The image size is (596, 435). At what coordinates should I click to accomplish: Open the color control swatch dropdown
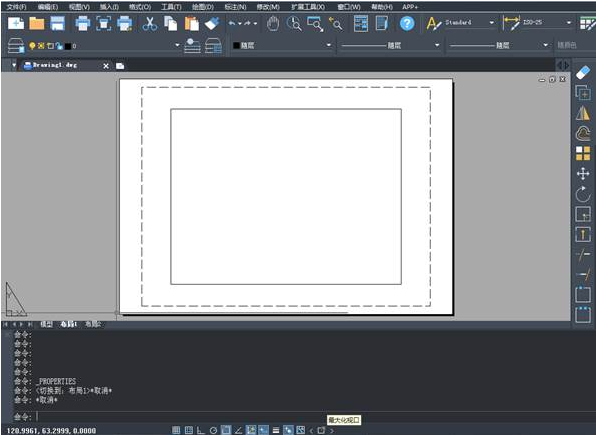click(282, 45)
